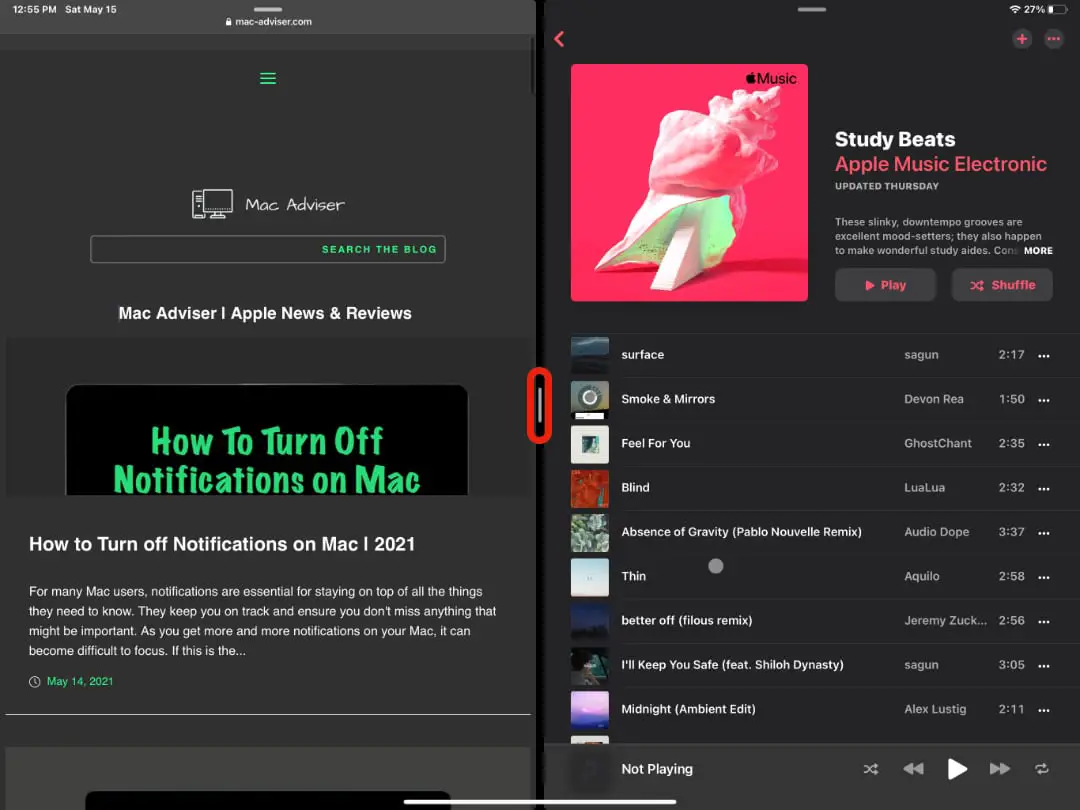
Task: Tap the Mac Adviser | Apple News & Reviews heading
Action: point(265,313)
